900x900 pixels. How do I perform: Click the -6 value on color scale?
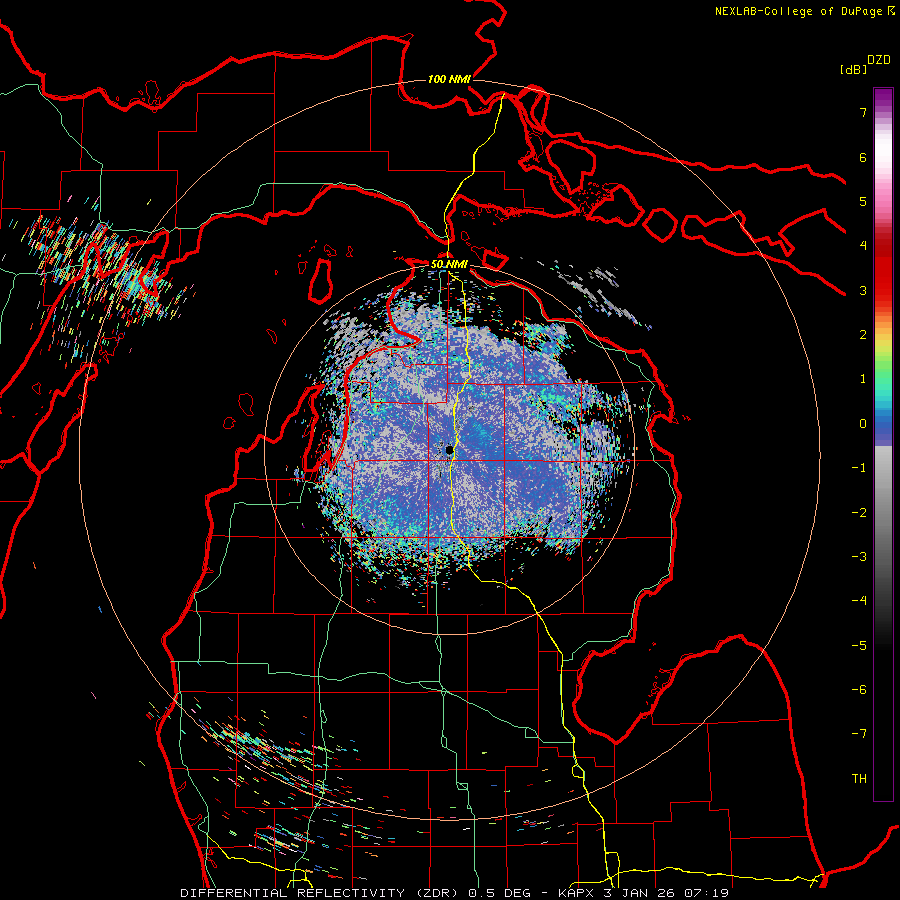[x=859, y=690]
